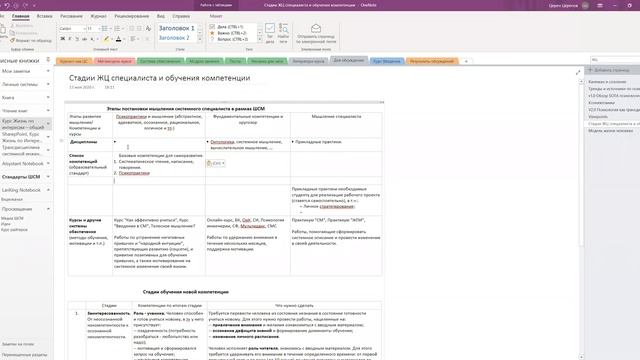
Task: Click Send page by email envelope icon
Action: pyautogui.click(x=316, y=33)
